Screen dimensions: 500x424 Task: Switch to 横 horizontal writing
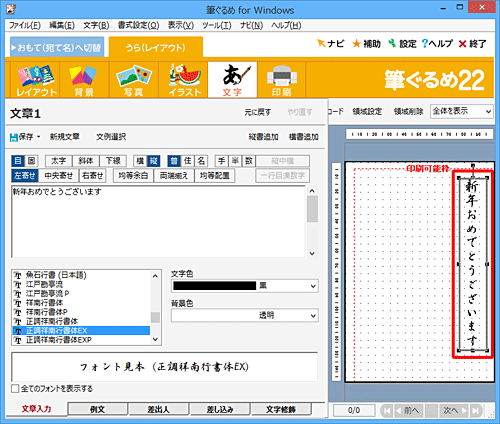pyautogui.click(x=140, y=161)
